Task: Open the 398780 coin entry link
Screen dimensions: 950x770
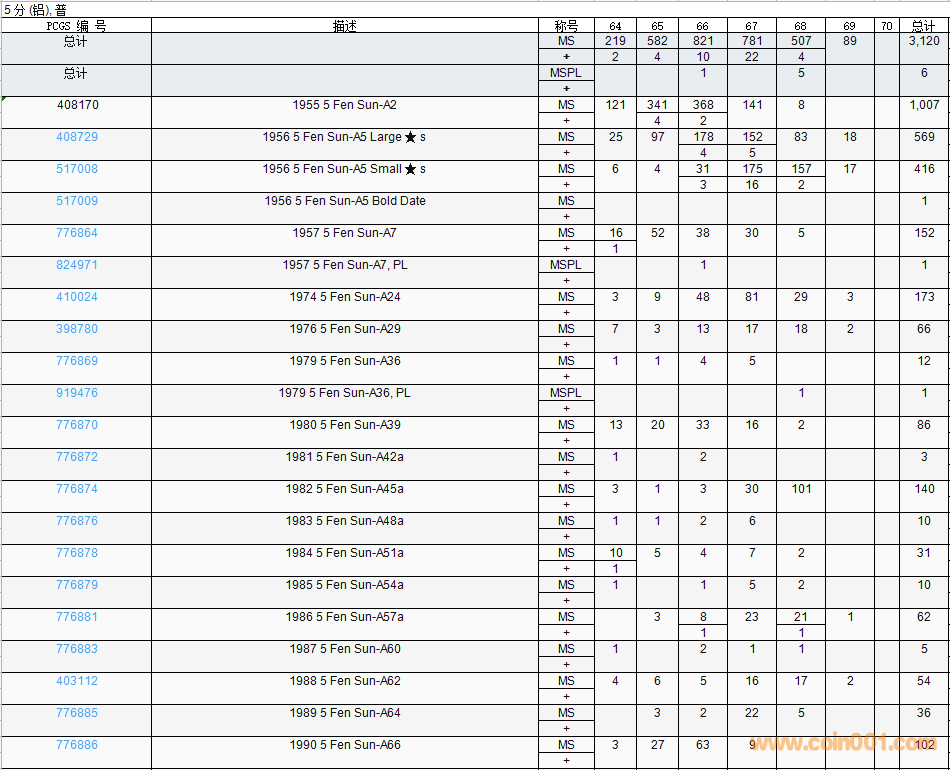Action: point(77,329)
